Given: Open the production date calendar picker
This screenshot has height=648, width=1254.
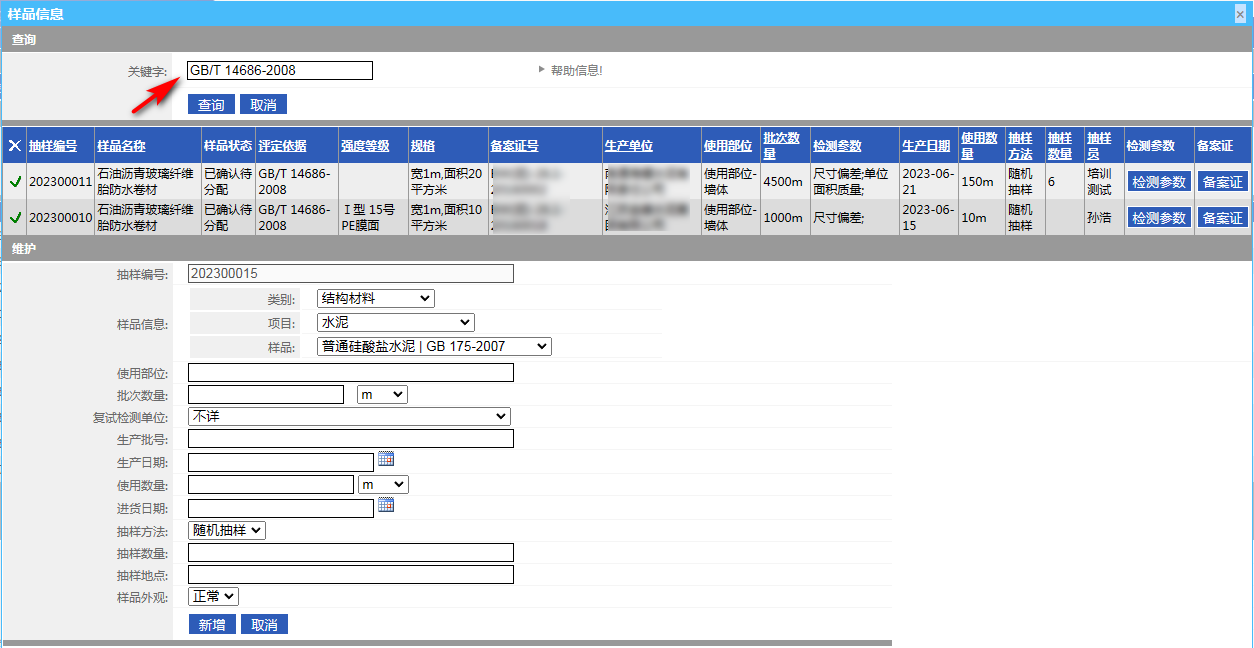Looking at the screenshot, I should click(386, 459).
